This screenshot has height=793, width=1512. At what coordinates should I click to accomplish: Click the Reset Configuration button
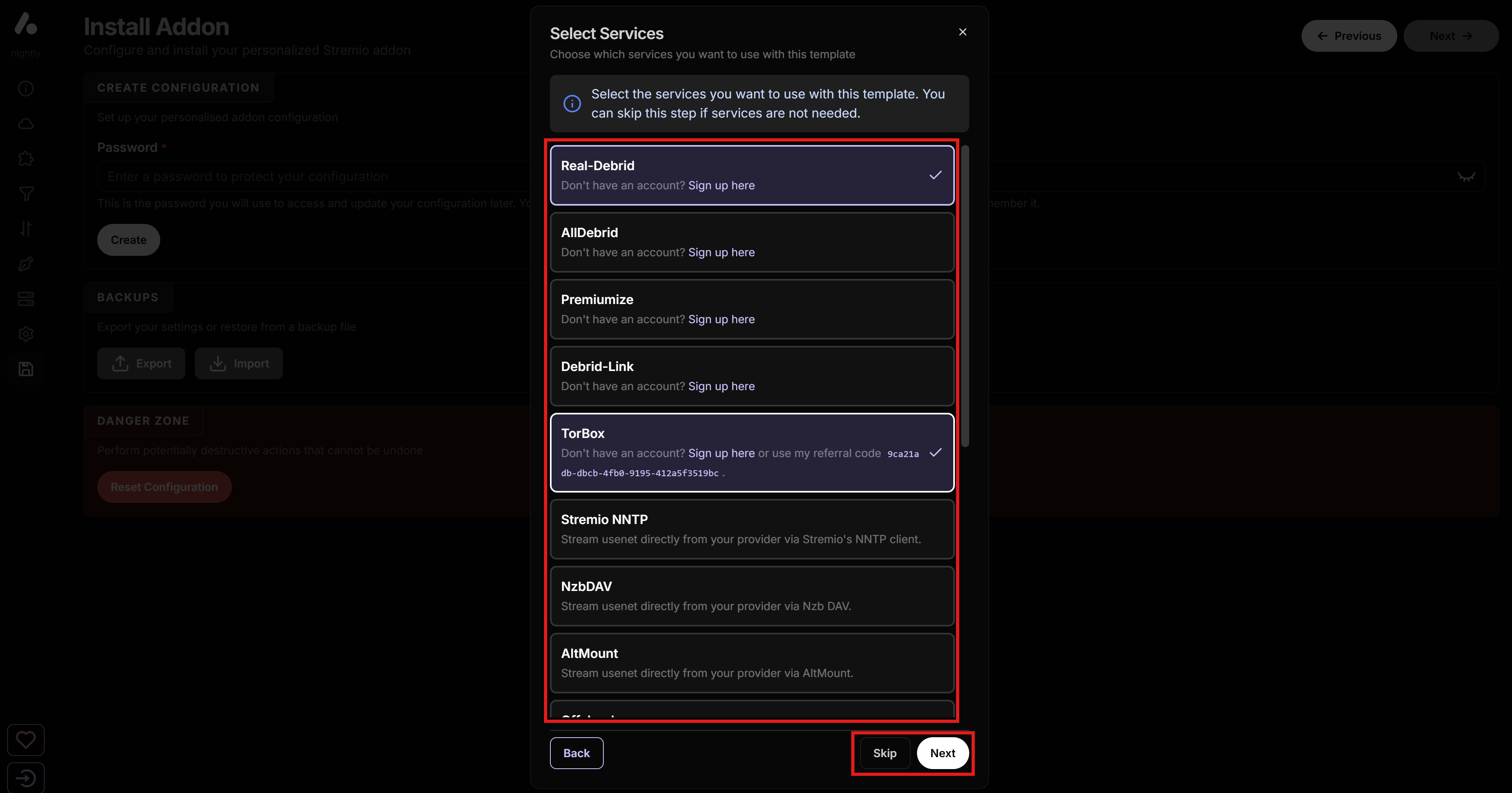point(164,487)
